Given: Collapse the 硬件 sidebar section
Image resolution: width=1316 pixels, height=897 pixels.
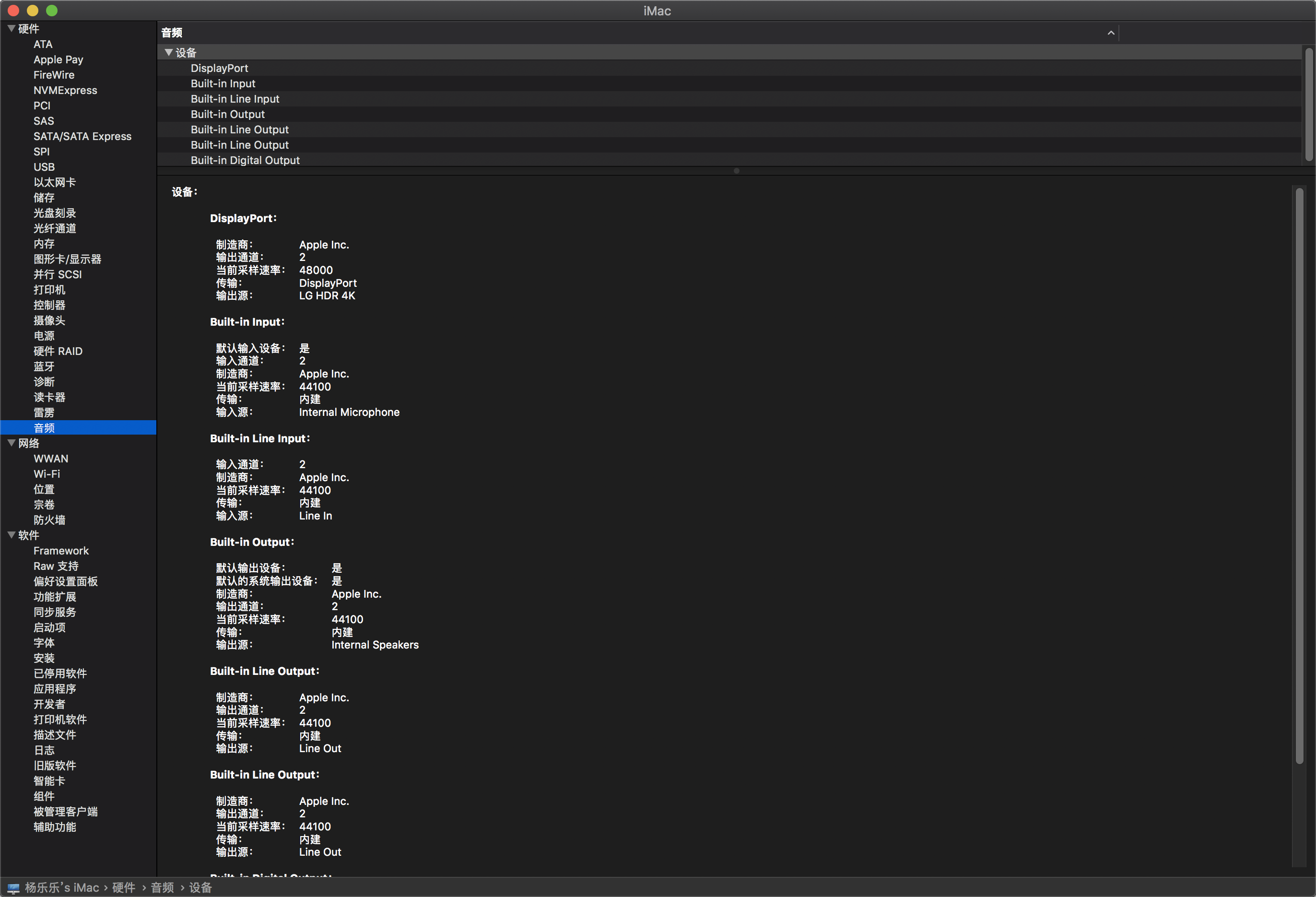Looking at the screenshot, I should click(x=12, y=28).
